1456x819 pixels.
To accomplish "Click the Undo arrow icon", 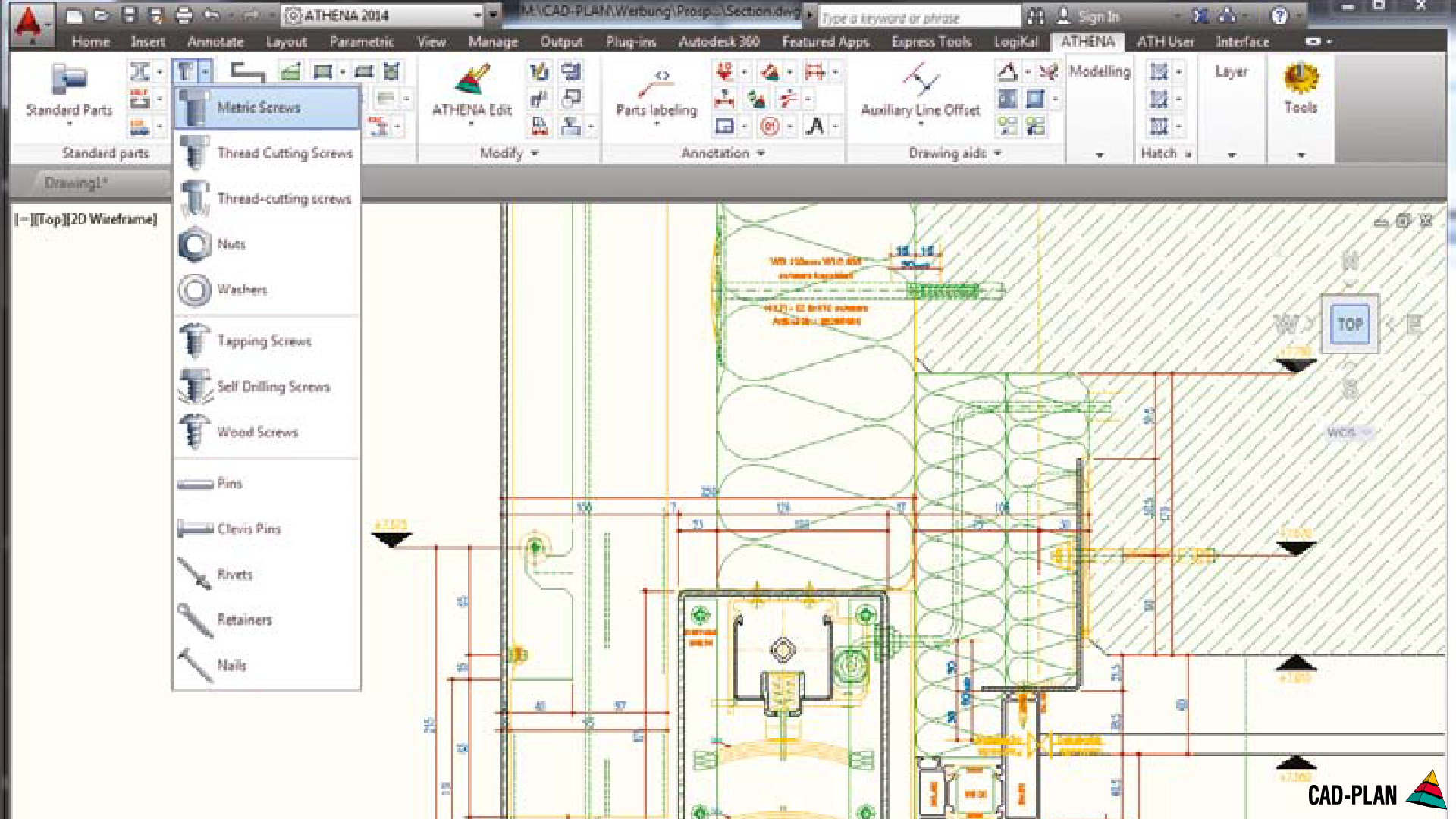I will tap(212, 15).
